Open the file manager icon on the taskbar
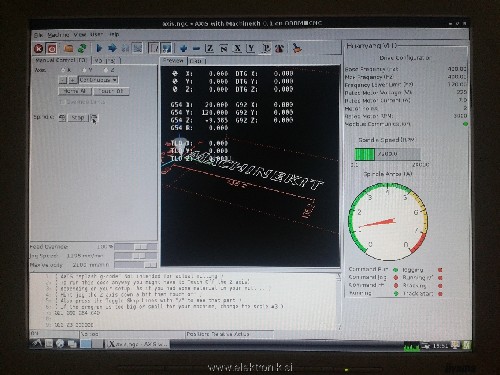Image resolution: width=500 pixels, height=375 pixels. (x=49, y=343)
